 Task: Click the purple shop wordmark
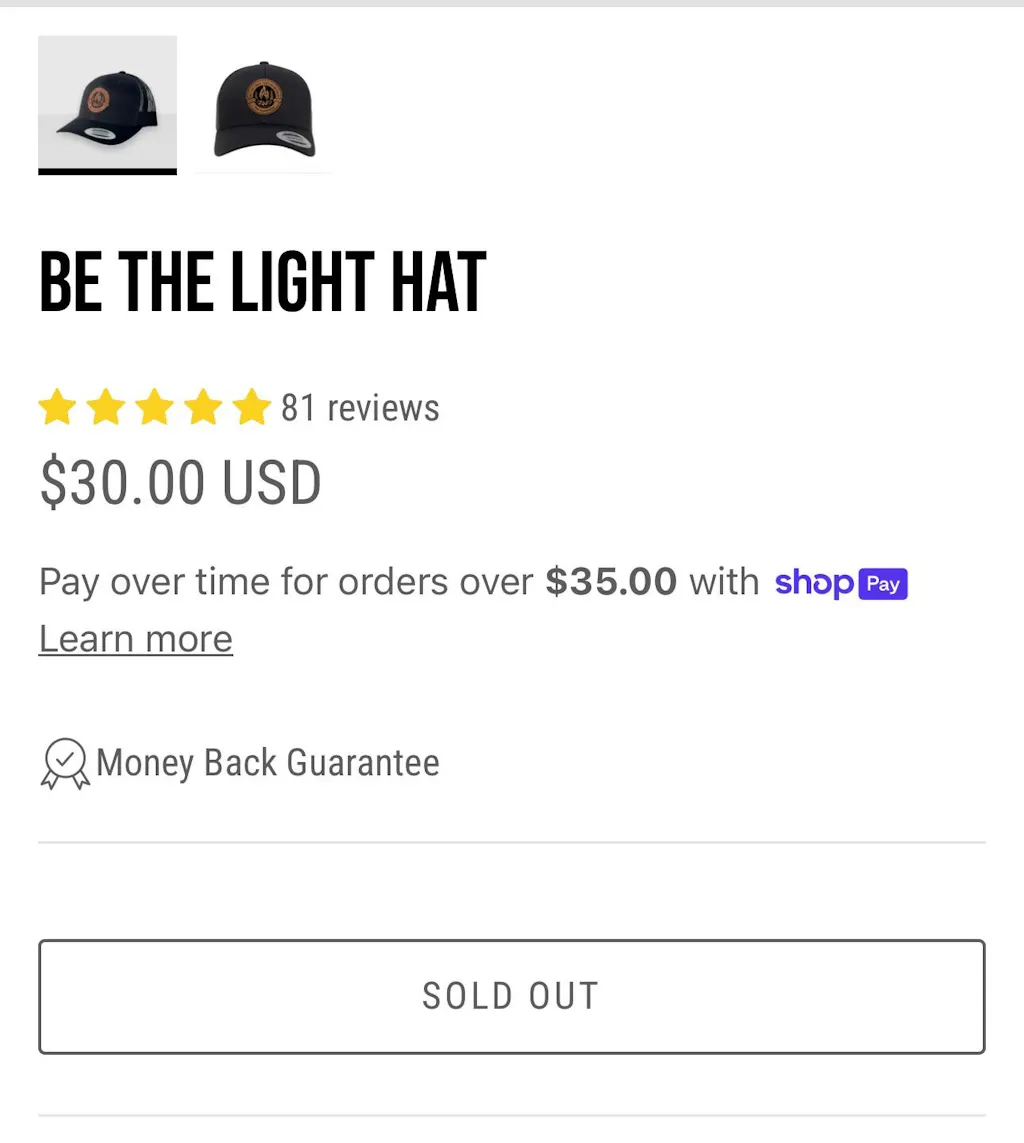tap(814, 583)
